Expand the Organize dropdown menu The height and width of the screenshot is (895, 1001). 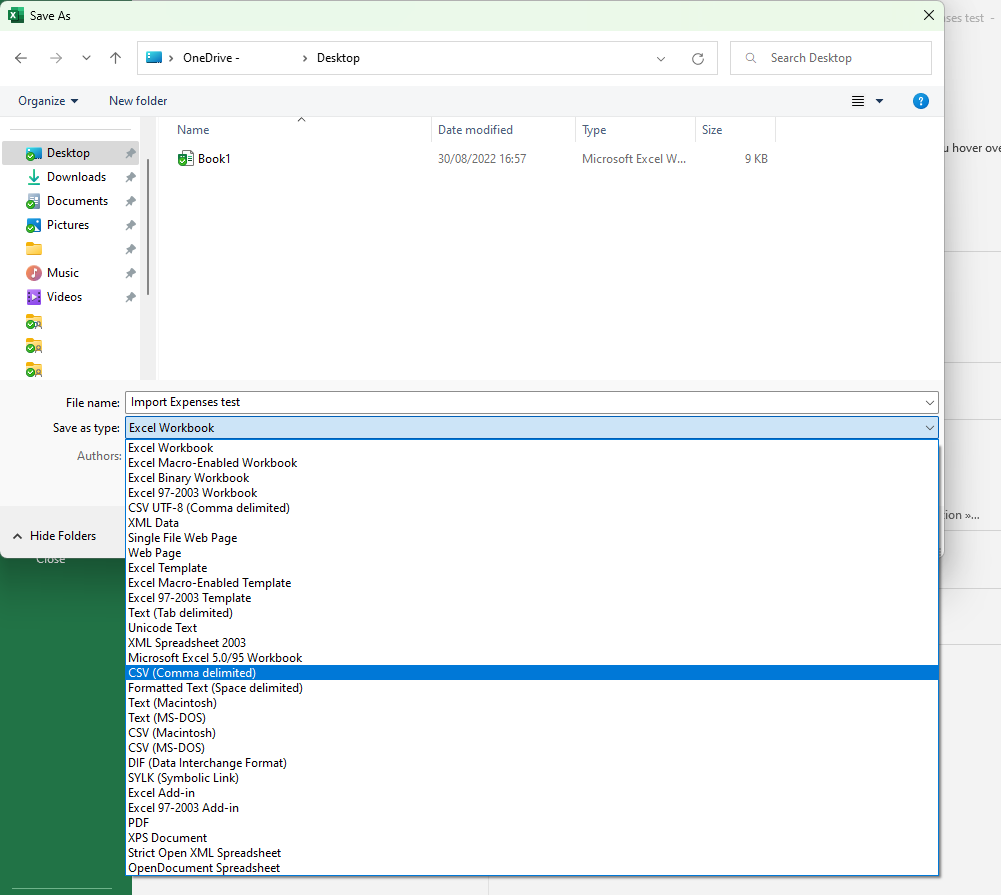[48, 101]
